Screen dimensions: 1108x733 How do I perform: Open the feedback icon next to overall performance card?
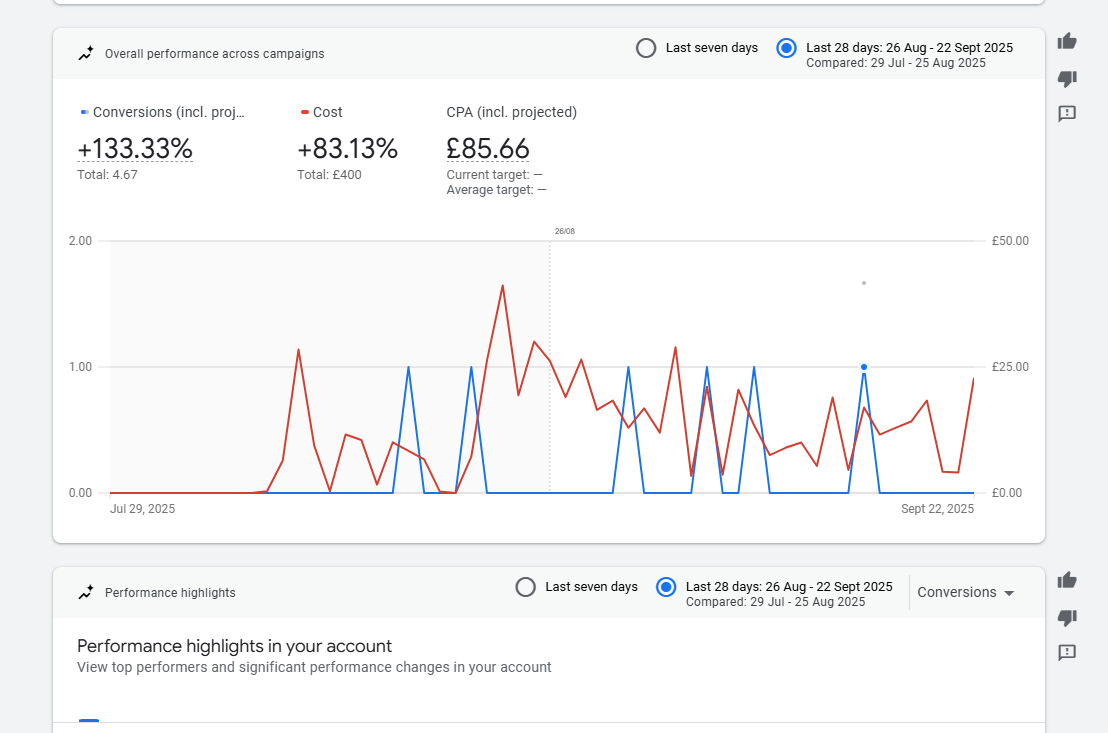1067,114
